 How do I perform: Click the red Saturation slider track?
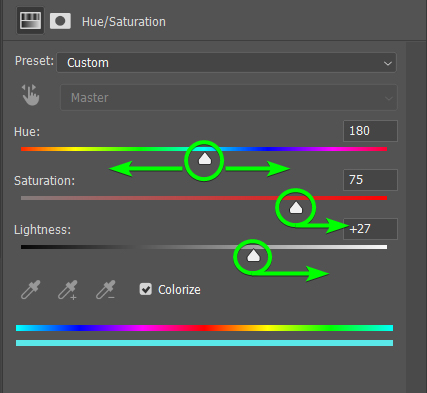point(204,198)
